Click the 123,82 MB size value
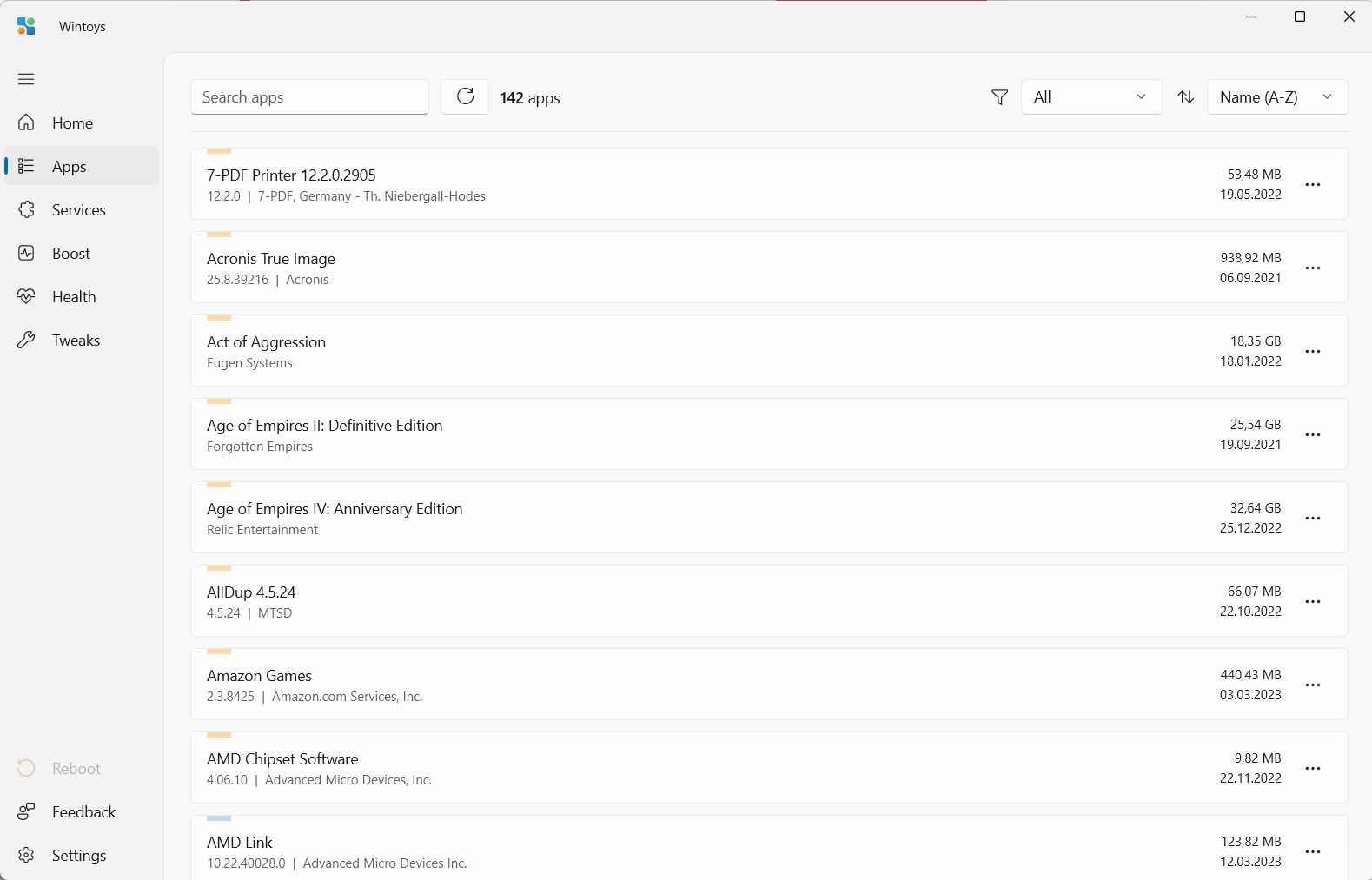Screen dimensions: 1372x880 1250,842
